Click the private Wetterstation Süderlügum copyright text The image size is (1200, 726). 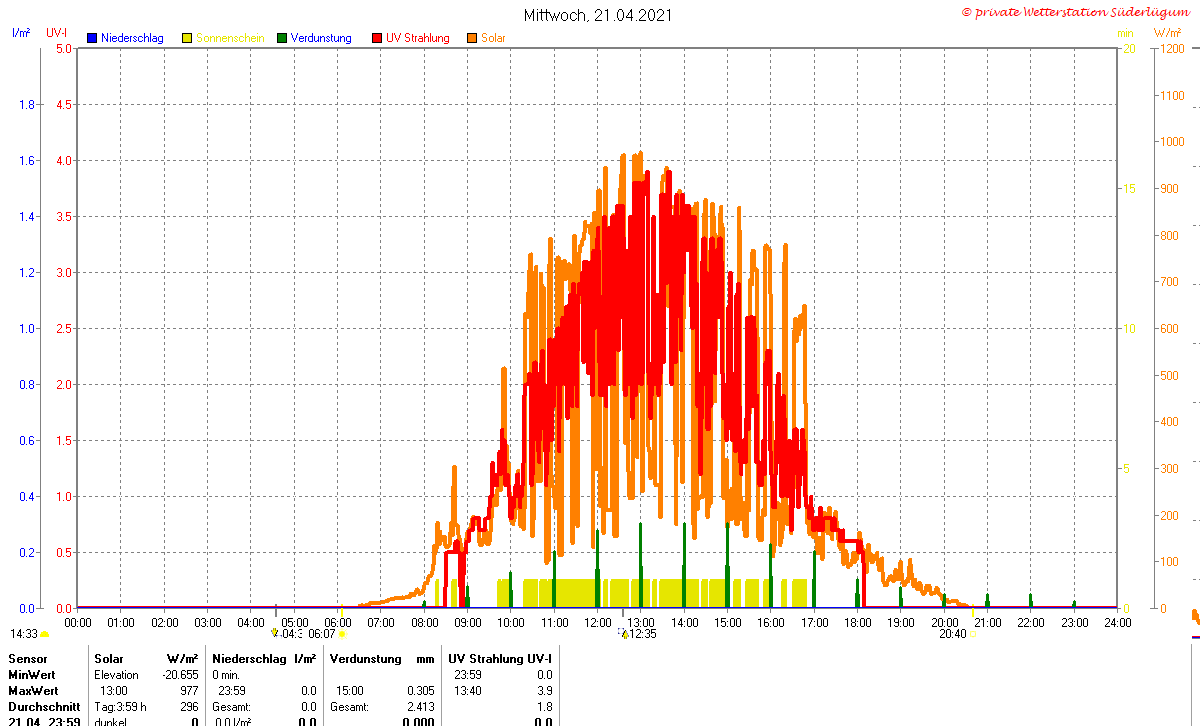pyautogui.click(x=1079, y=12)
